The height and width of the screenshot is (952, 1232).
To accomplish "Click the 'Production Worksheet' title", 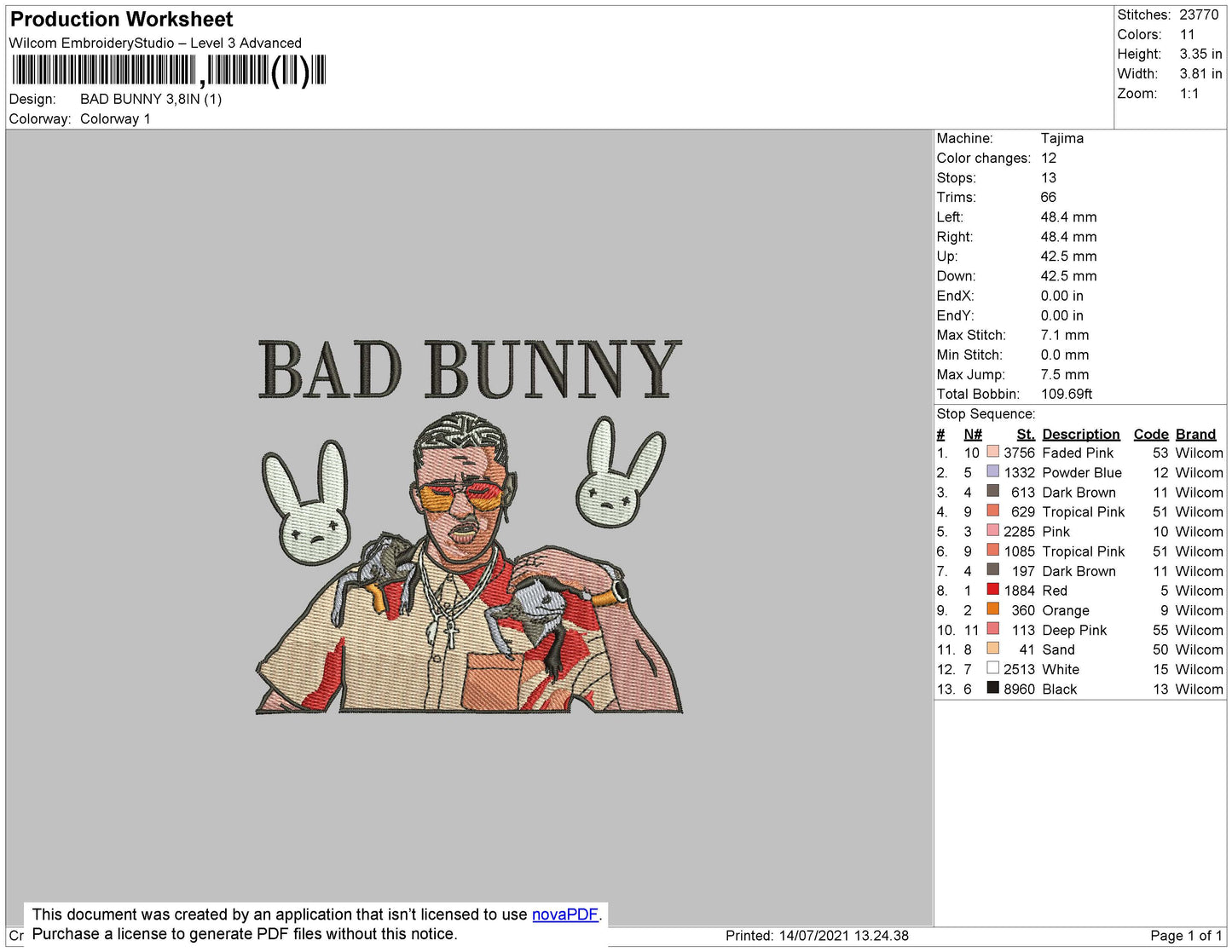I will [x=121, y=19].
